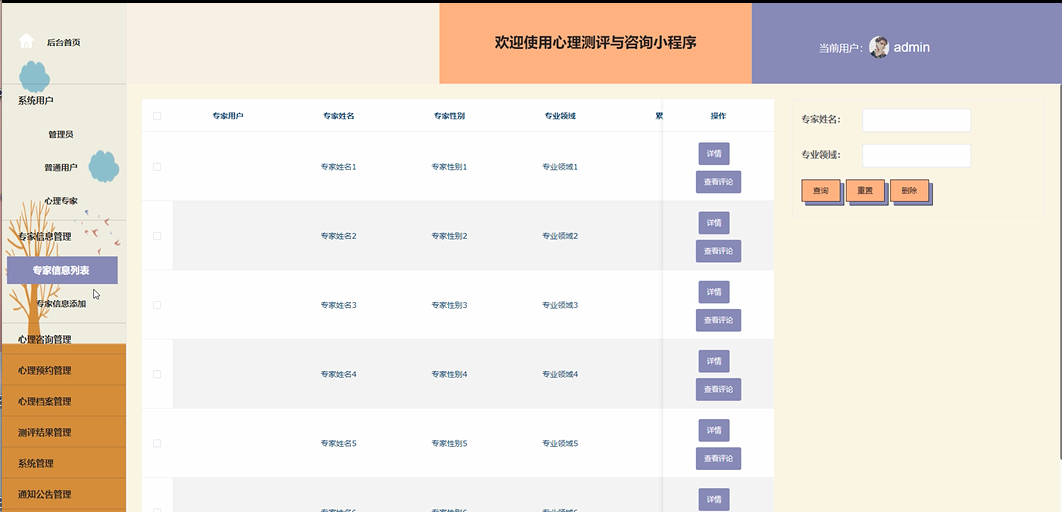The height and width of the screenshot is (512, 1062).
Task: Click 查看评论 button for 专家姓名4
Action: tap(719, 389)
